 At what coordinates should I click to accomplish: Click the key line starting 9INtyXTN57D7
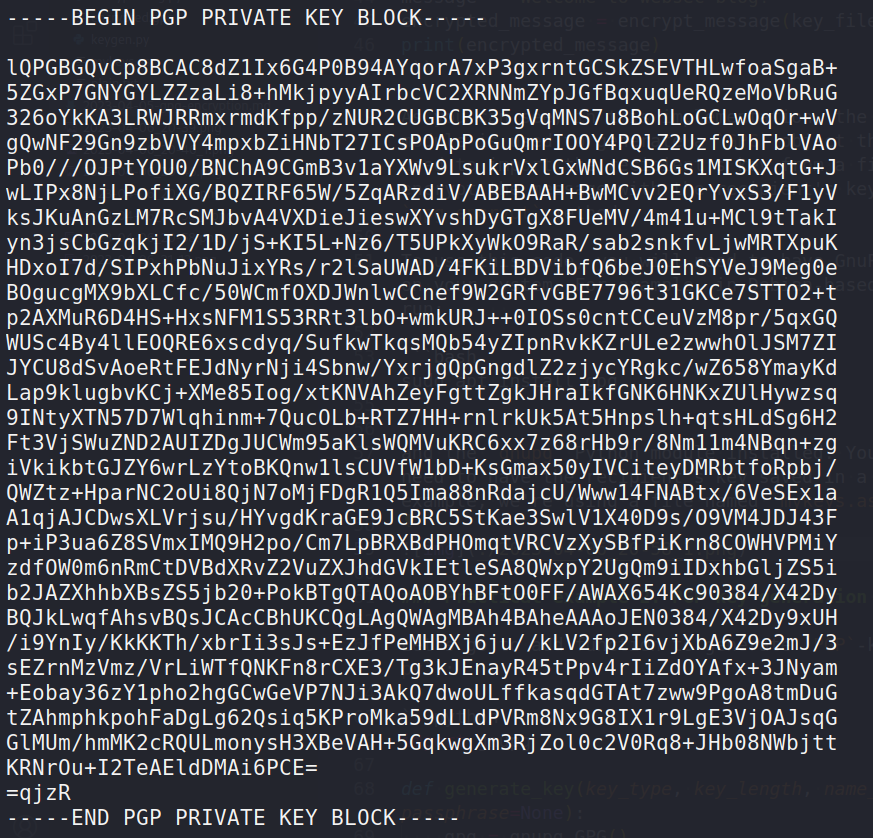421,418
